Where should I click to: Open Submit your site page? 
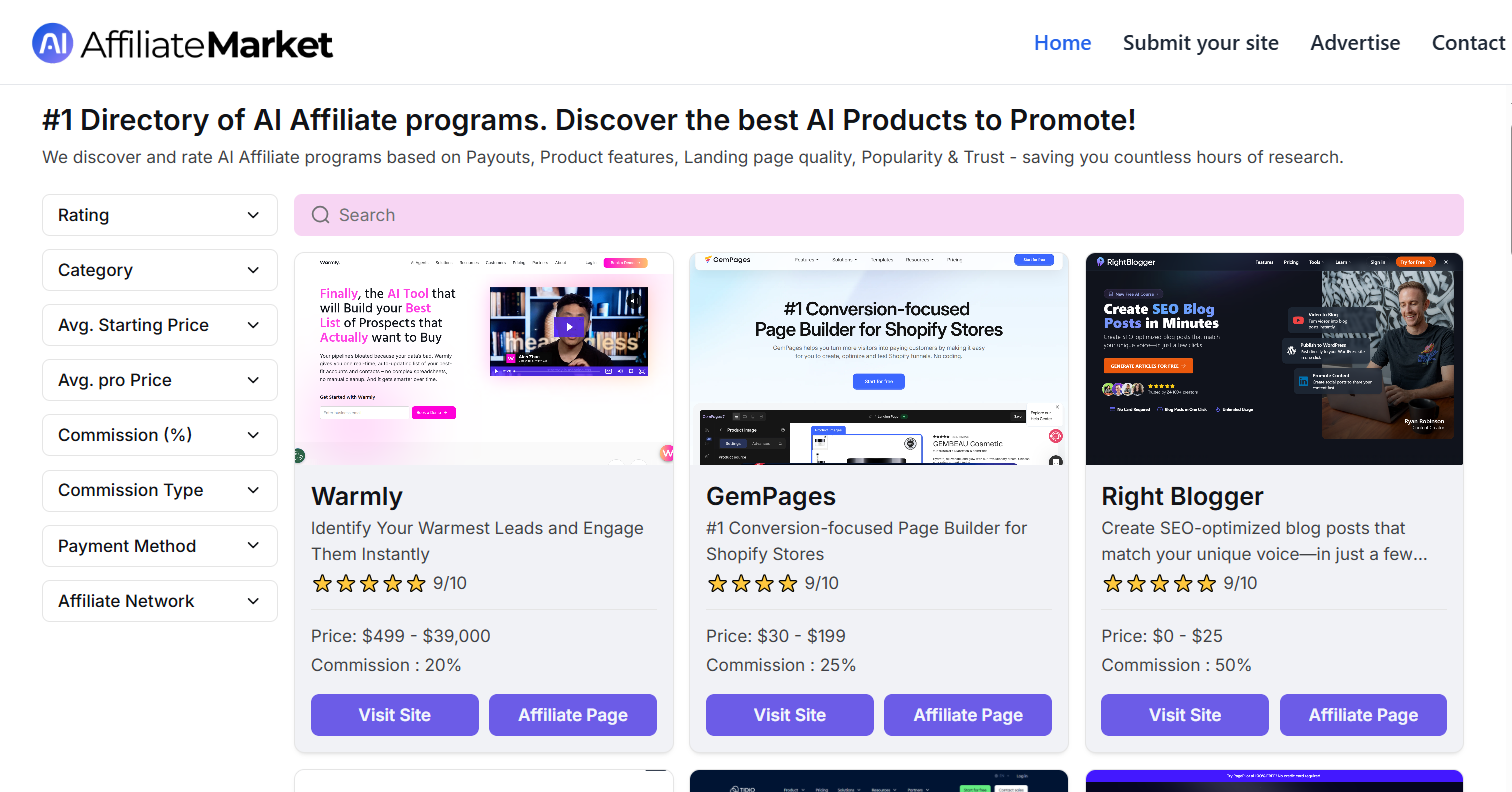coord(1200,43)
